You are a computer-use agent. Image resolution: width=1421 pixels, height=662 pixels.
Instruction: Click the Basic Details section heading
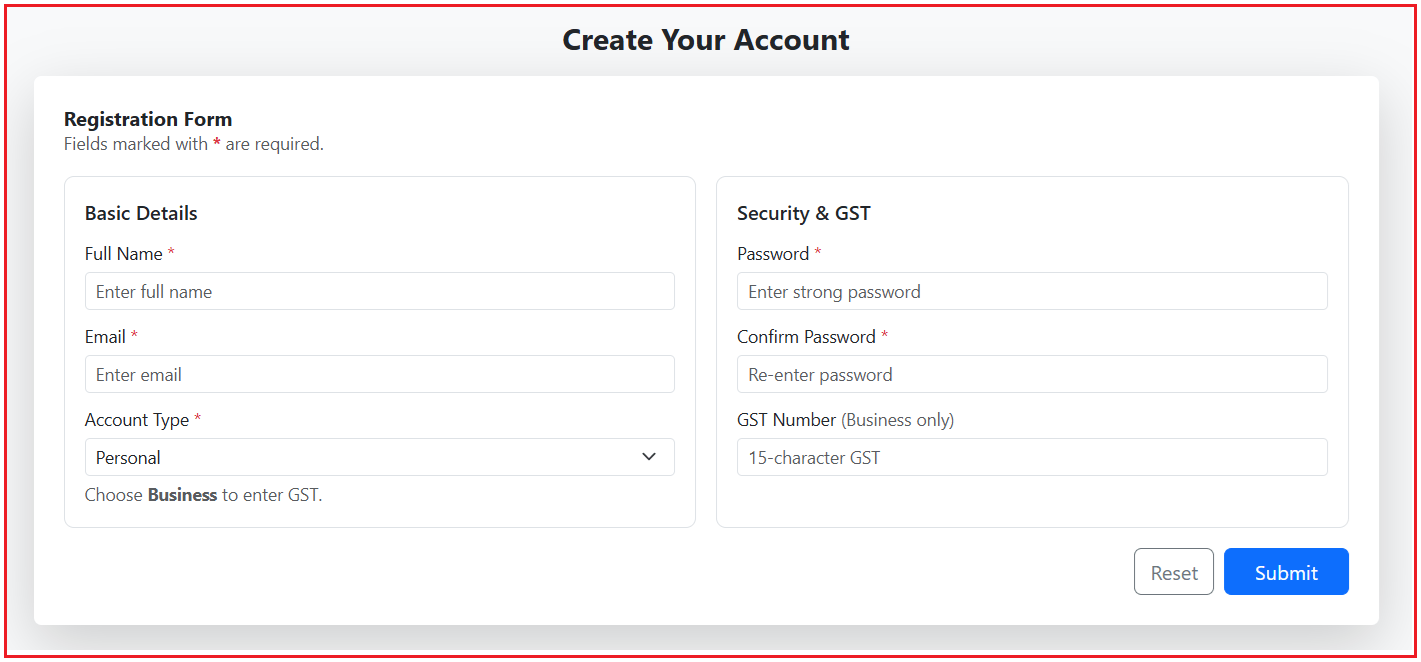(x=141, y=212)
